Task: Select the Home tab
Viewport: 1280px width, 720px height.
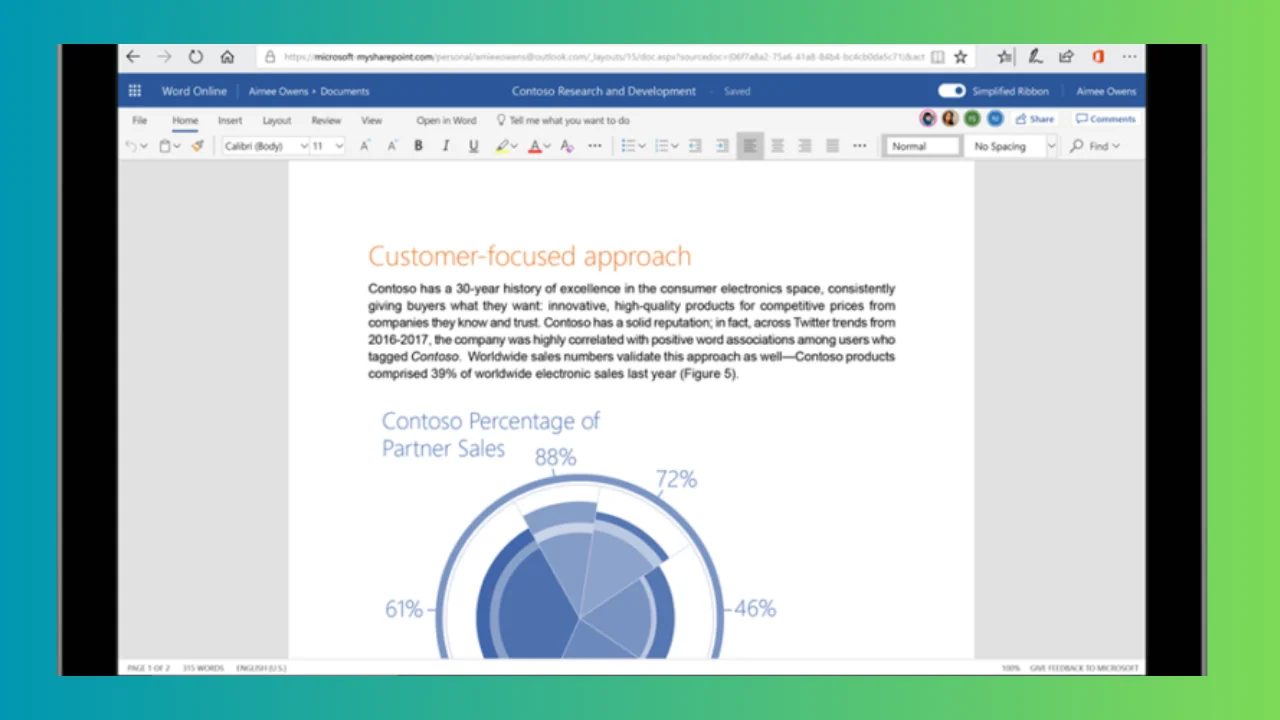Action: tap(185, 120)
